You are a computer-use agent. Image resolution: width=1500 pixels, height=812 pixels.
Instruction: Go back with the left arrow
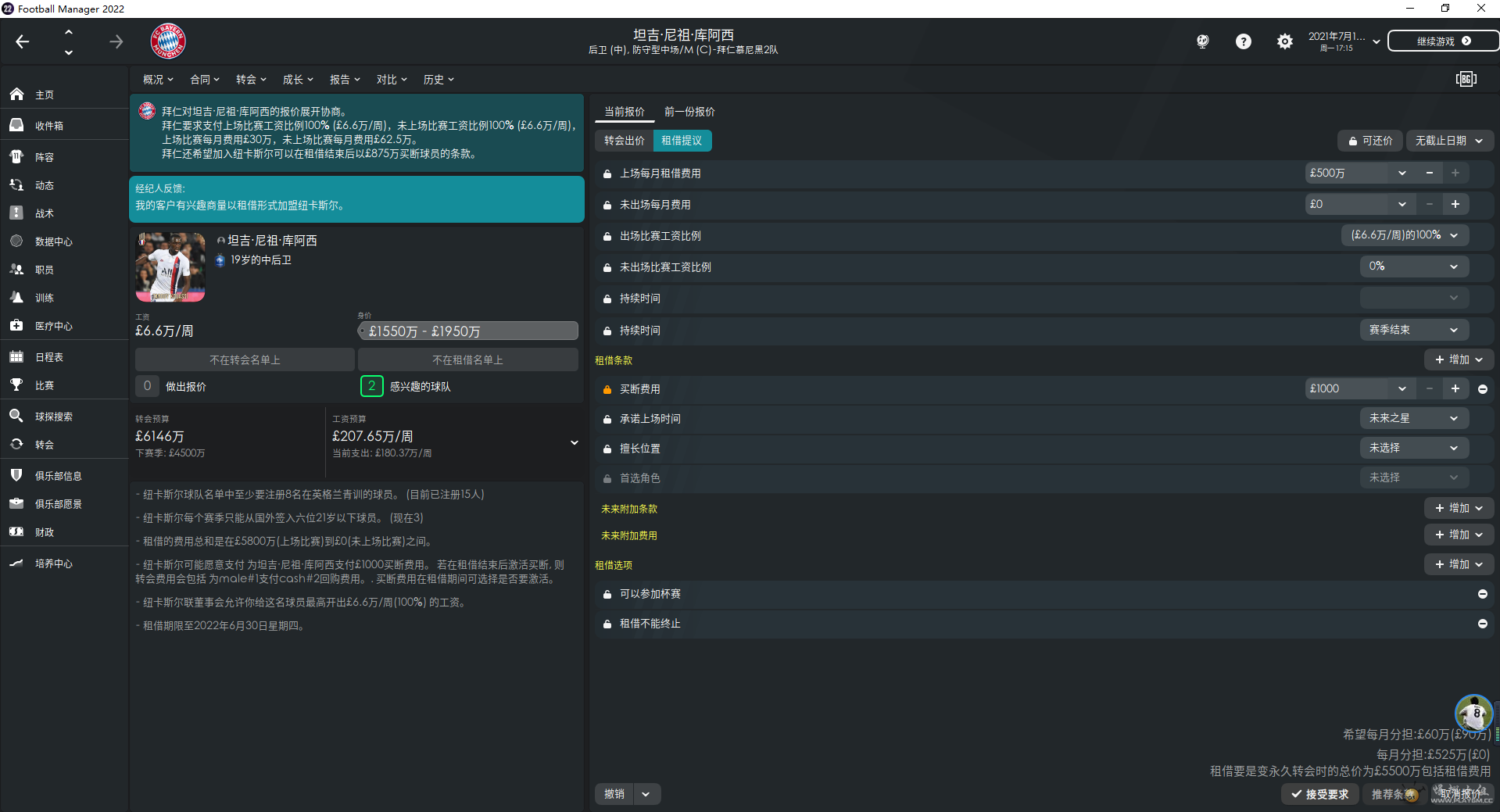tap(23, 41)
